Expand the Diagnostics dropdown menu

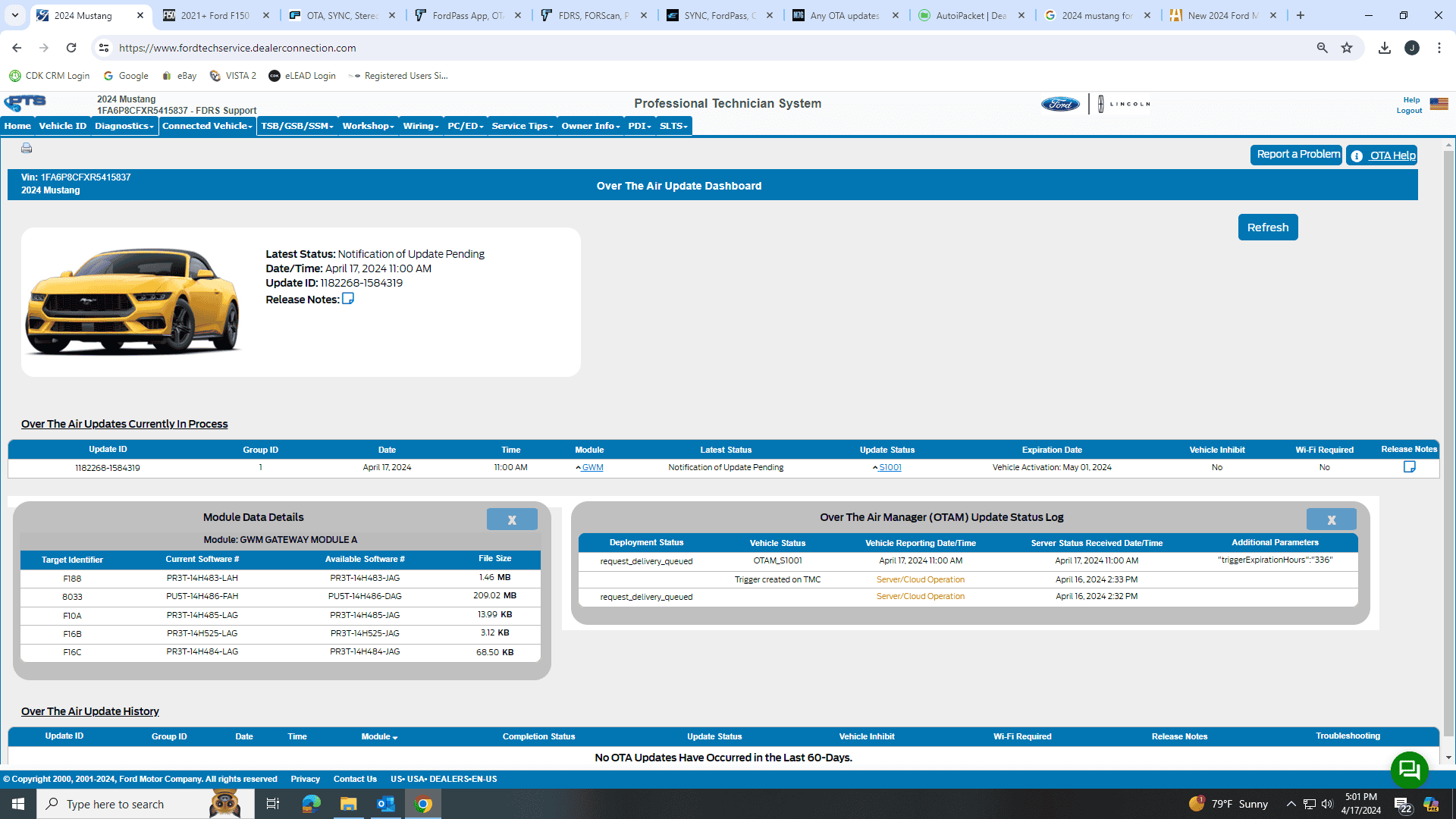pyautogui.click(x=124, y=126)
